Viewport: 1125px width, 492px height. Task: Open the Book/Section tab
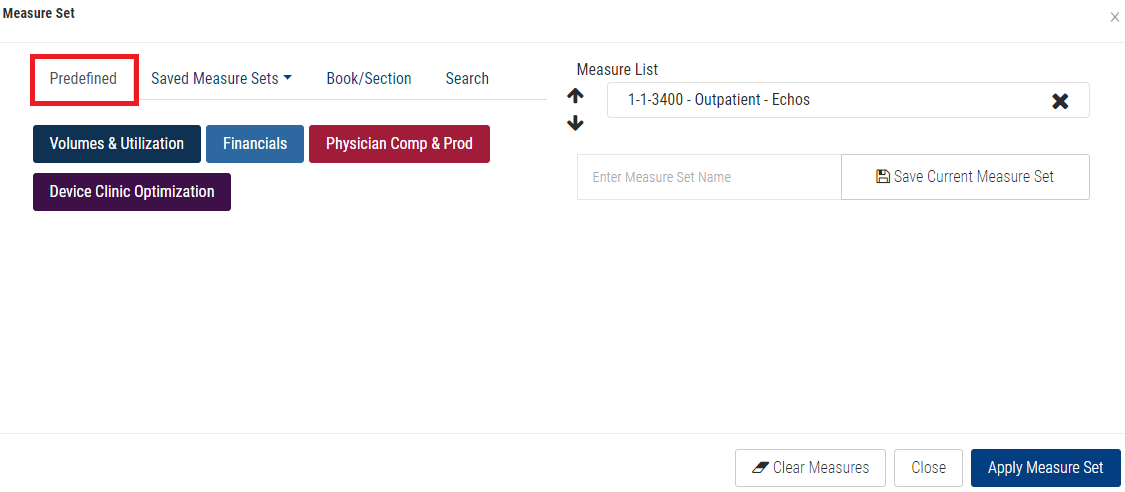click(369, 79)
